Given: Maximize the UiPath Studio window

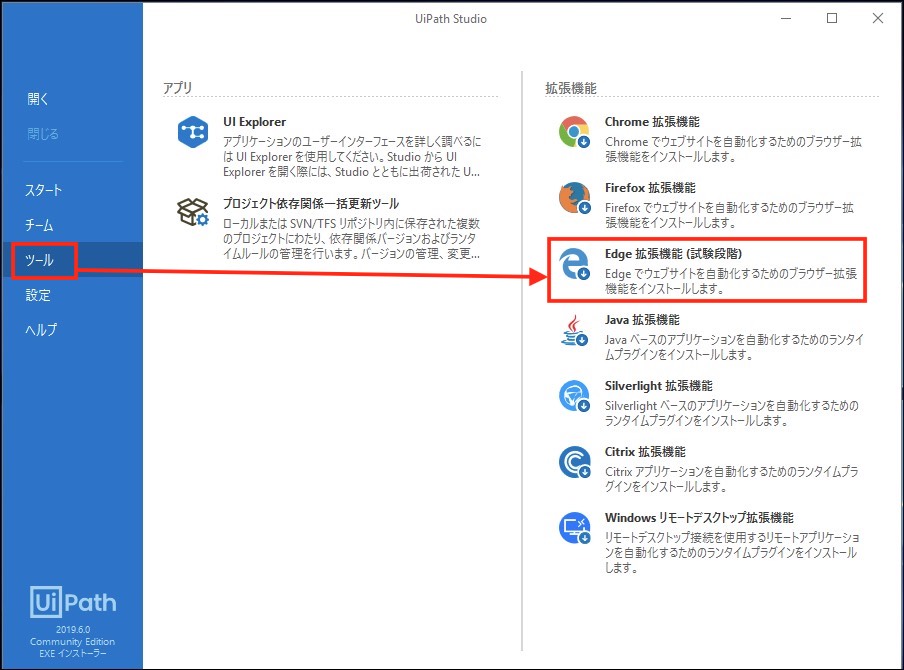Looking at the screenshot, I should (831, 18).
